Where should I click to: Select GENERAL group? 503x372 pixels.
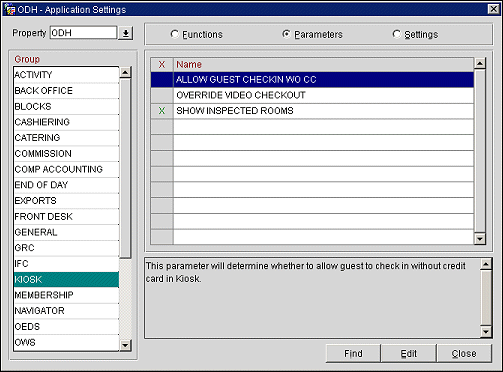66,232
